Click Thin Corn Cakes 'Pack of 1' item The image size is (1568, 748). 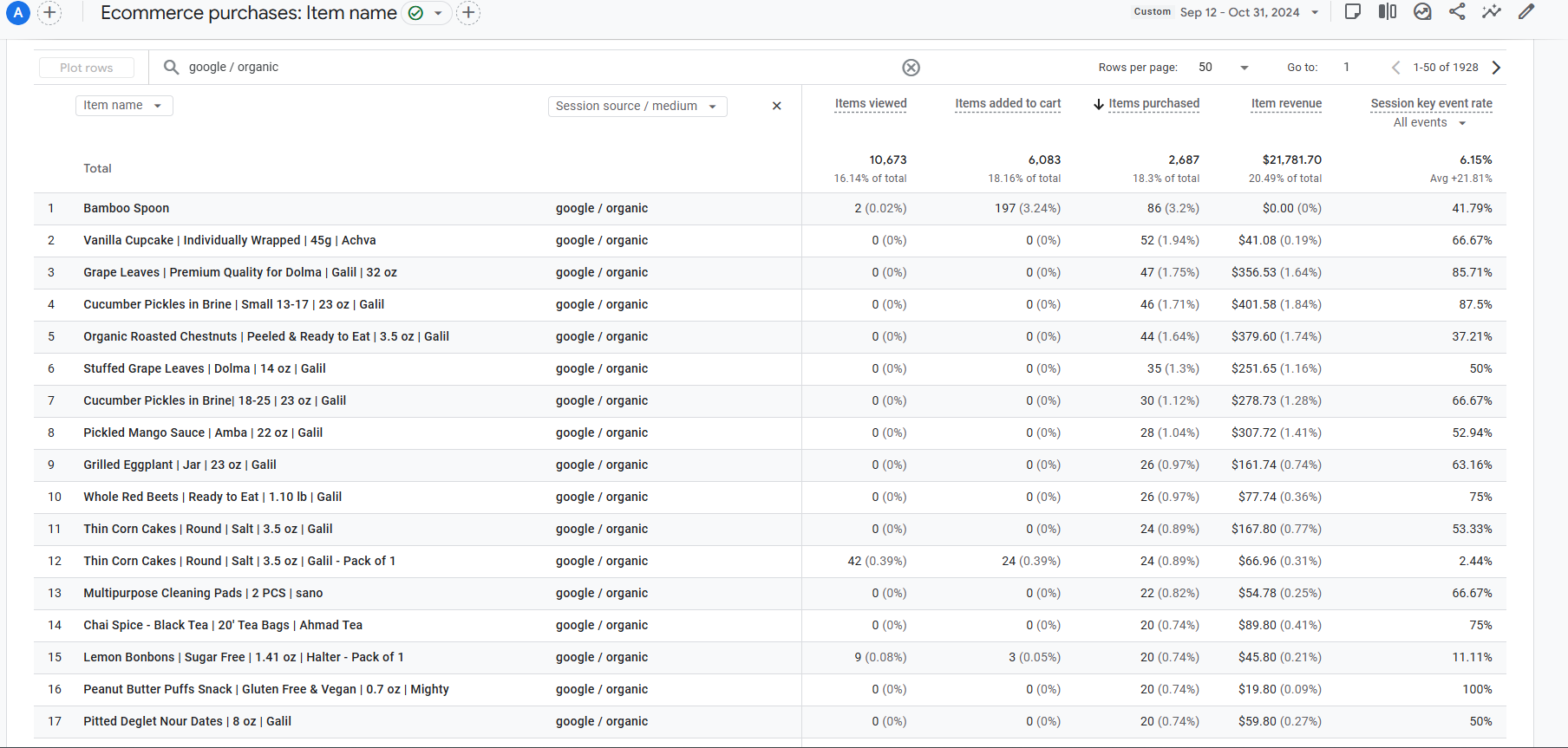click(239, 562)
